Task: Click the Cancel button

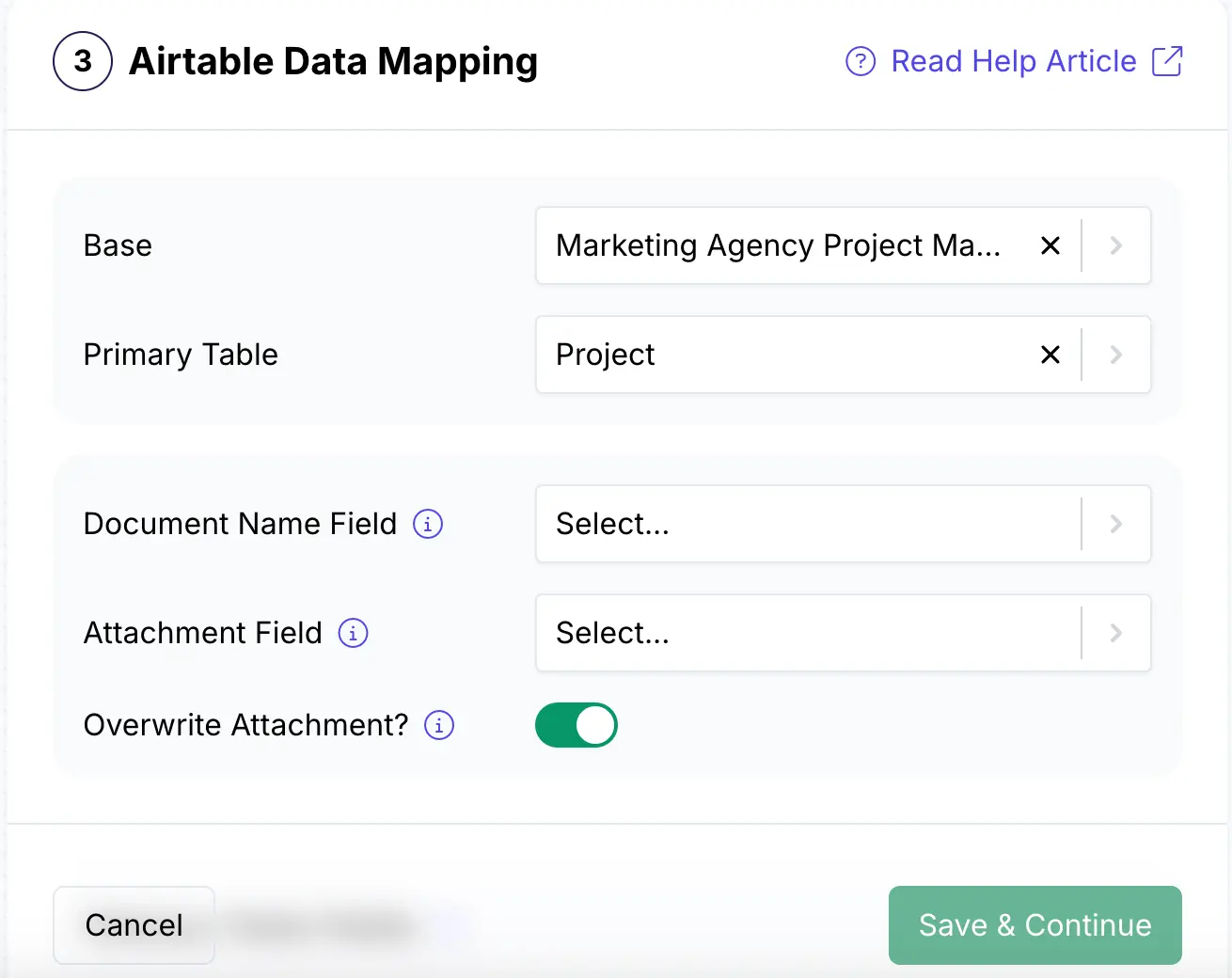Action: (134, 925)
